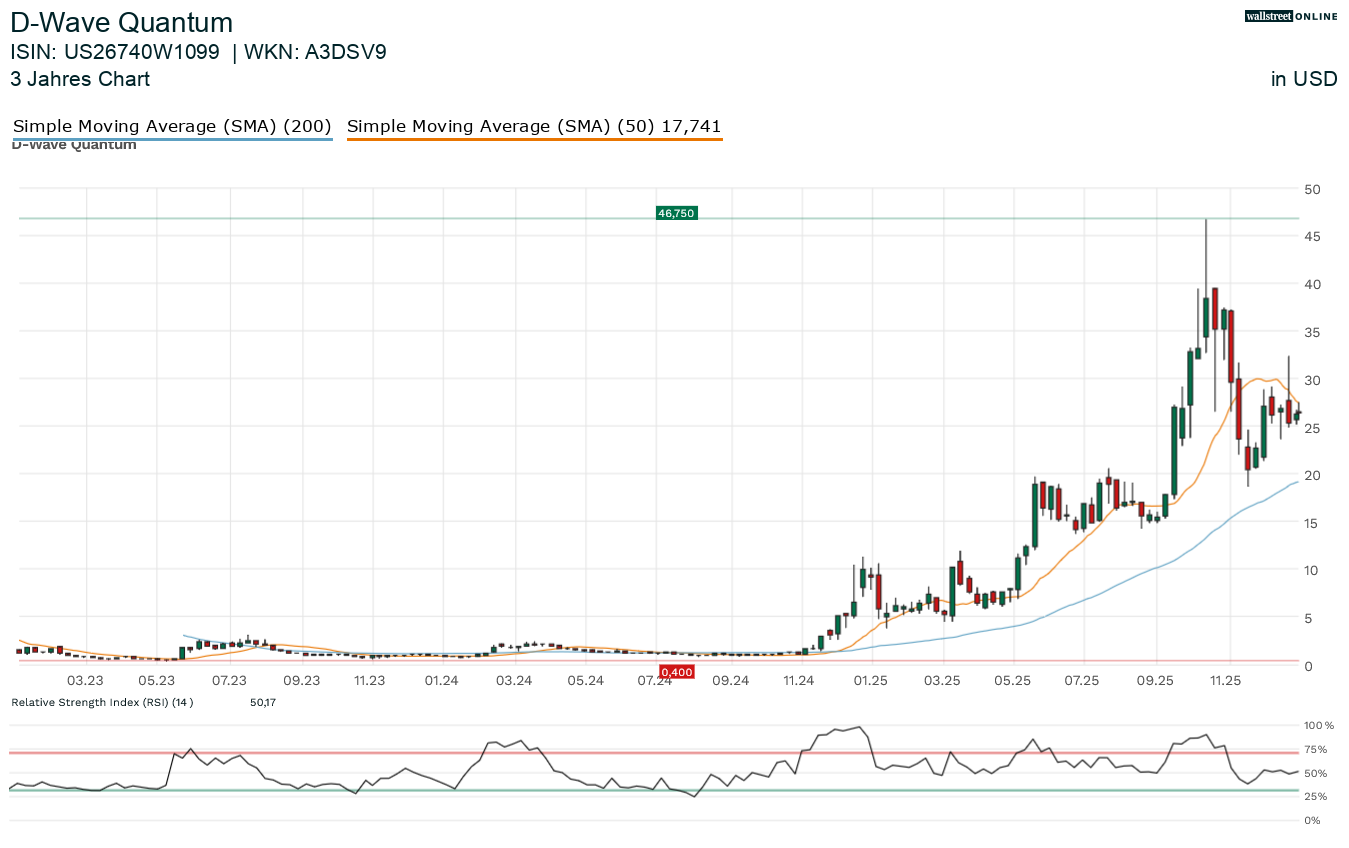1349x848 pixels.
Task: Click the orange underline beneath the SMA 50 legend
Action: 533,139
